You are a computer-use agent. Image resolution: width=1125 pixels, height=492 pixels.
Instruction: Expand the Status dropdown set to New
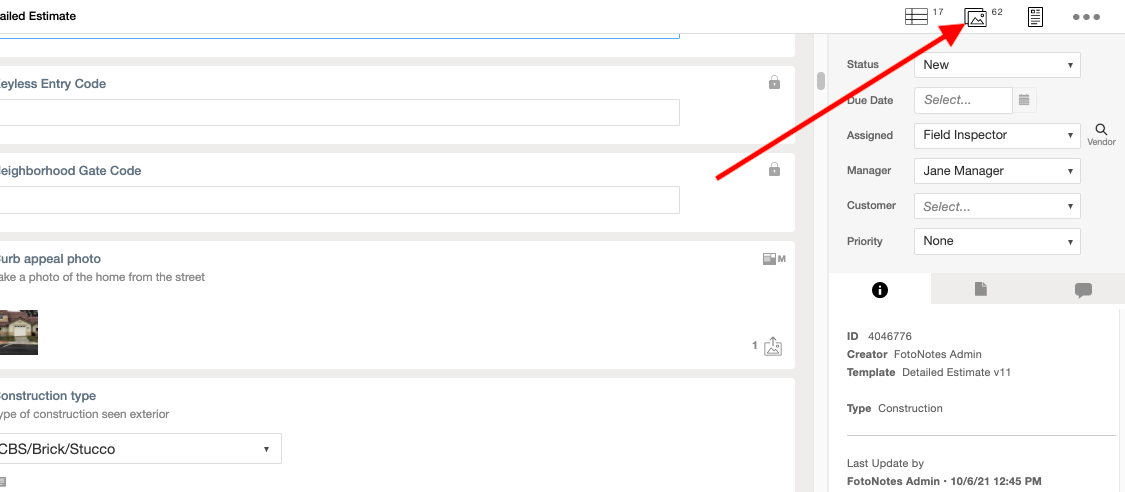click(x=997, y=65)
